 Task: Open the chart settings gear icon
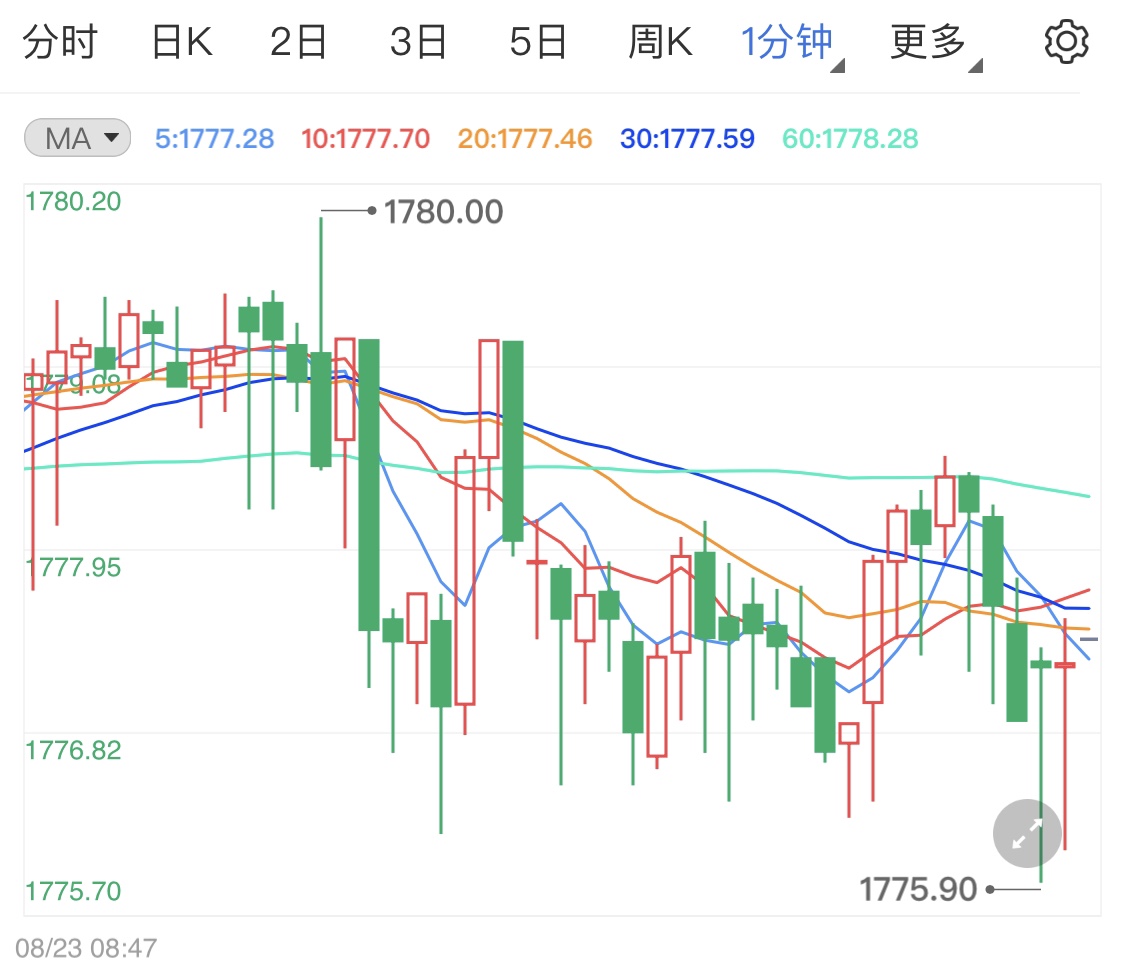click(1066, 42)
